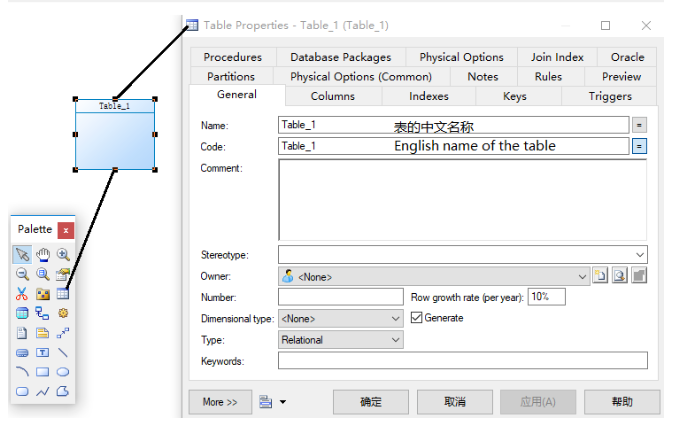Choose the Zoom Out magnifier tool
Screen dimensions: 677x436
point(22,274)
